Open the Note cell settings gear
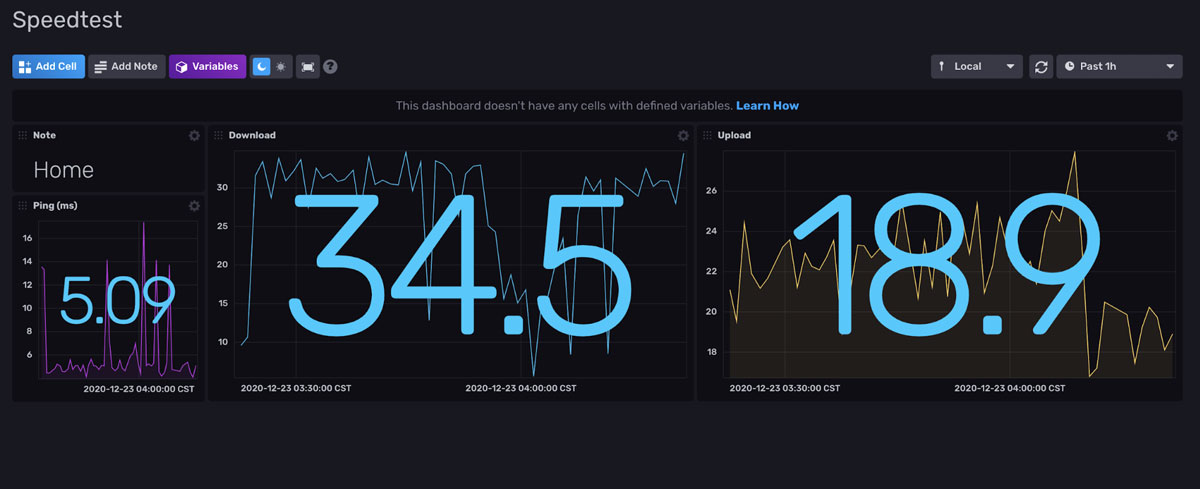Image resolution: width=1200 pixels, height=489 pixels. pyautogui.click(x=194, y=136)
